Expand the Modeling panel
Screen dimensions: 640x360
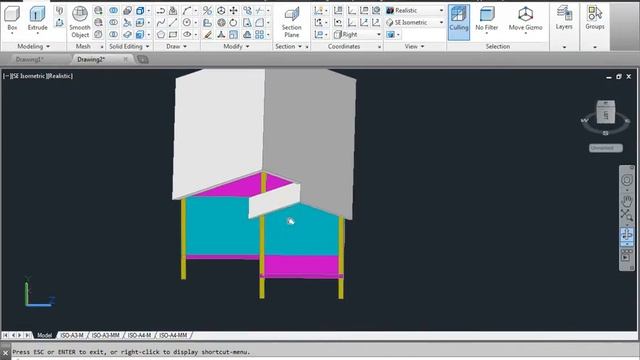pos(33,47)
